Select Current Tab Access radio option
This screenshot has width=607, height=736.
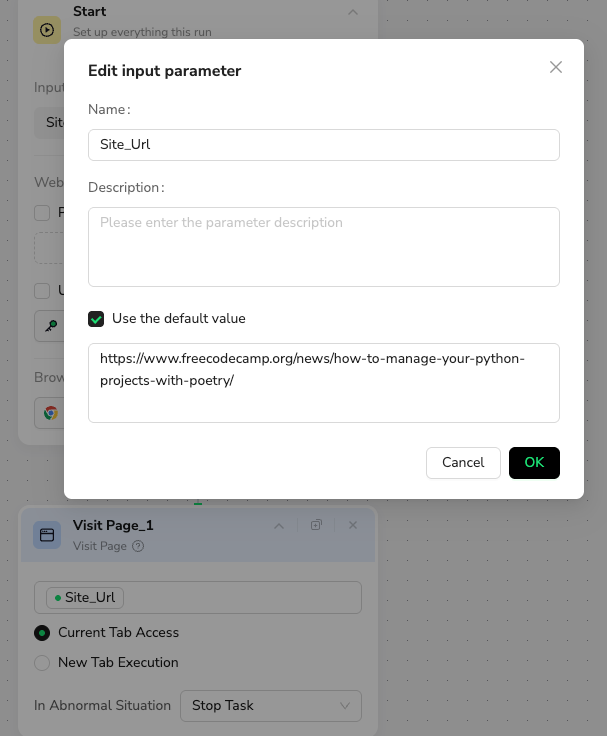42,633
